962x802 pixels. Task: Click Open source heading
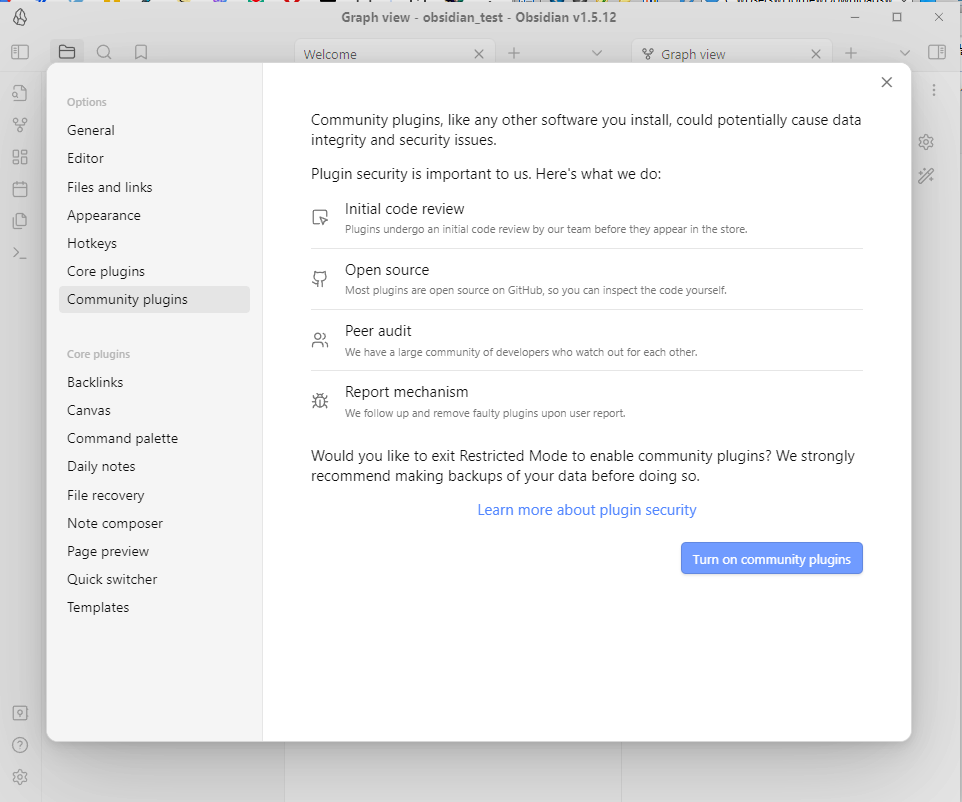[x=387, y=270]
